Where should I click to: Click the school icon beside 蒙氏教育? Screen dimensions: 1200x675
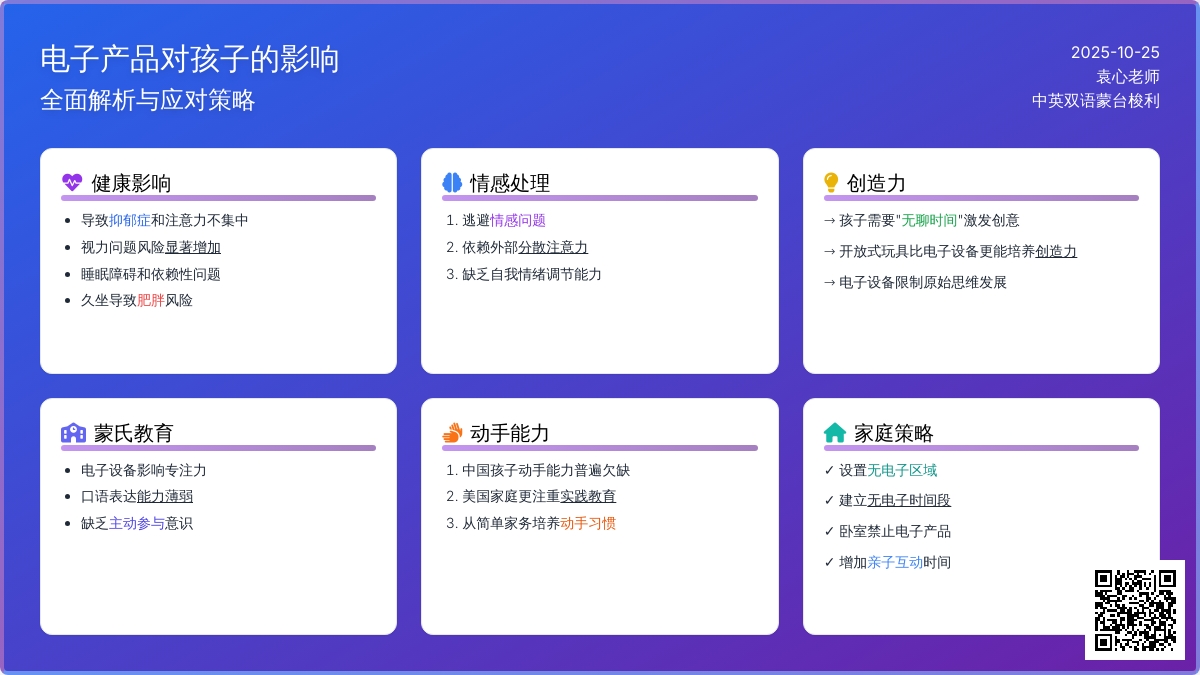(73, 432)
